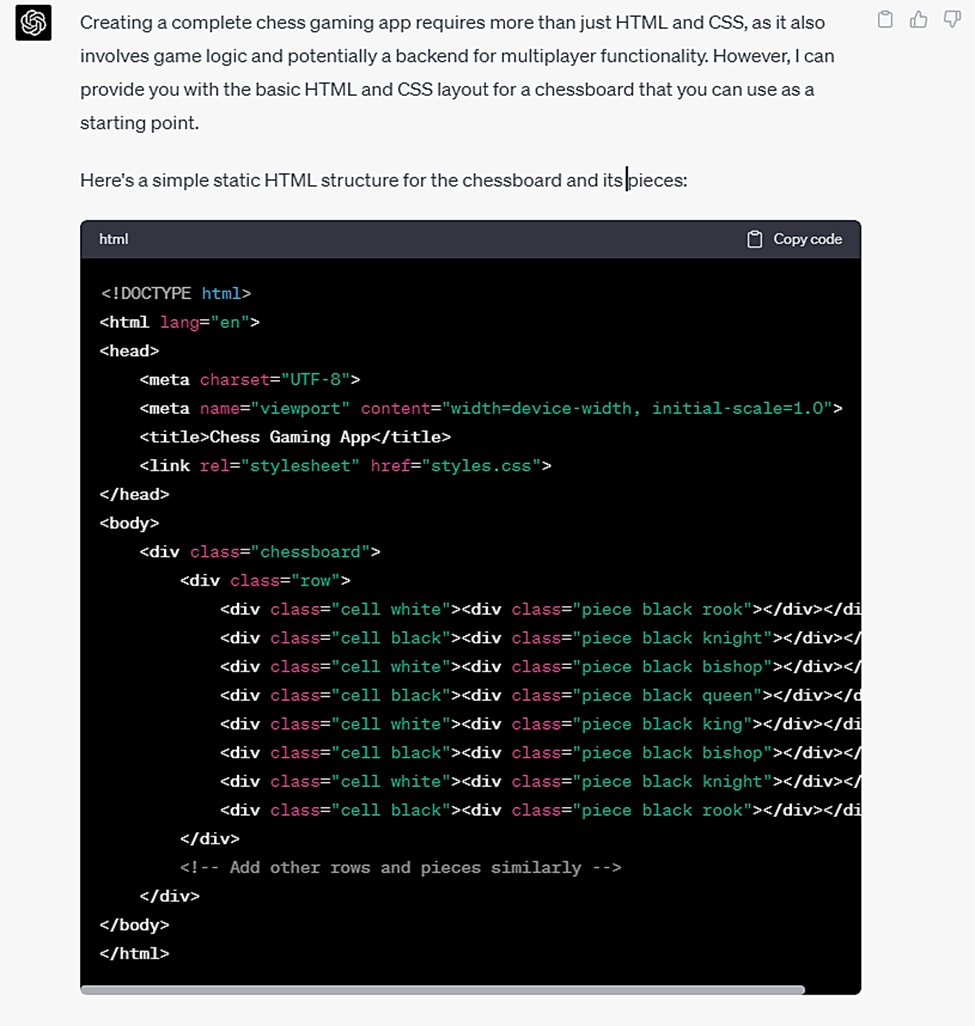The height and width of the screenshot is (1026, 975).
Task: Click the 'piece black queen' code line
Action: point(541,696)
